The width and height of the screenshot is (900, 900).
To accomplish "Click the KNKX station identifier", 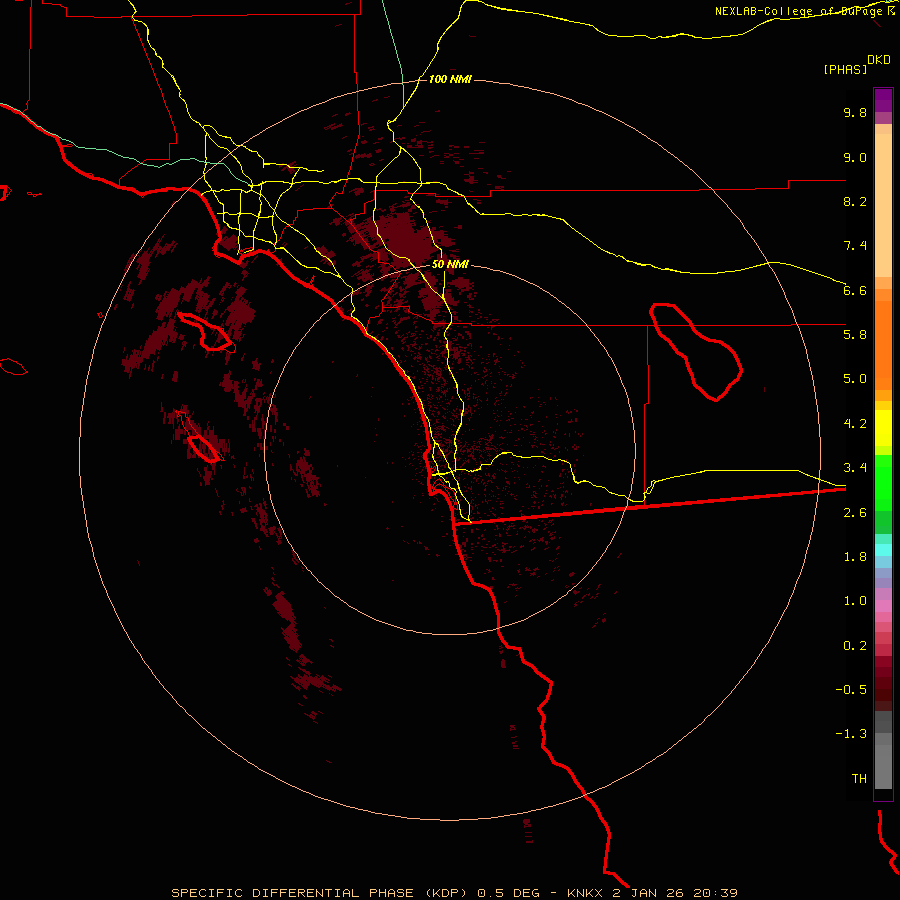I will [585, 893].
